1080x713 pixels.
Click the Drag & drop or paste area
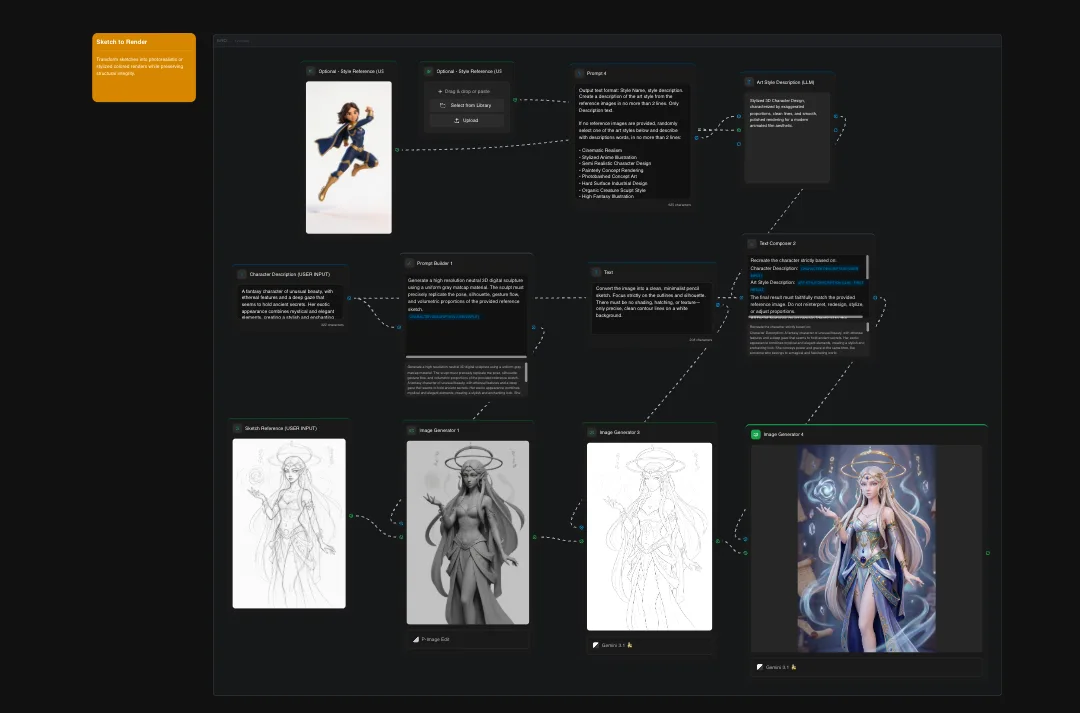(466, 91)
